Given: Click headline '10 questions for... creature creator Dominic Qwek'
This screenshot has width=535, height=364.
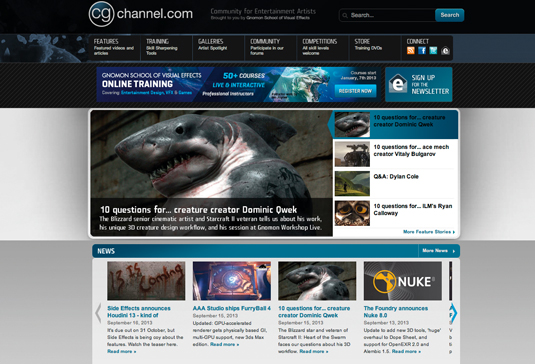Looking at the screenshot, I should click(199, 209).
